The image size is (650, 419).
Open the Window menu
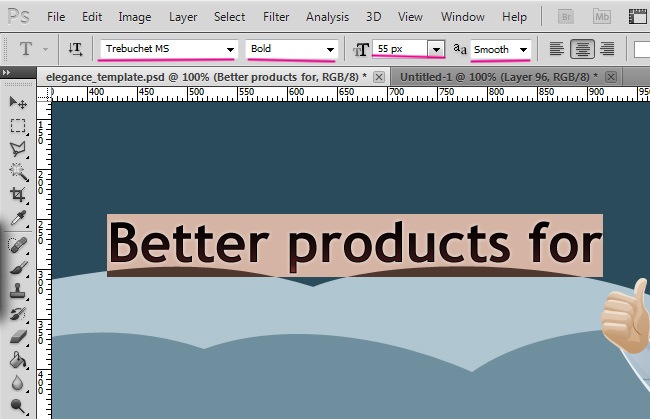463,17
